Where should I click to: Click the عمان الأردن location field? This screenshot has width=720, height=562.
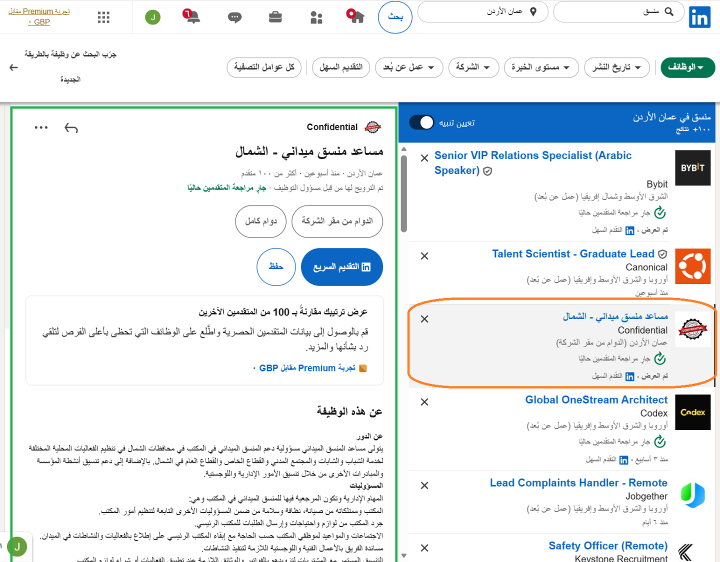click(x=483, y=12)
